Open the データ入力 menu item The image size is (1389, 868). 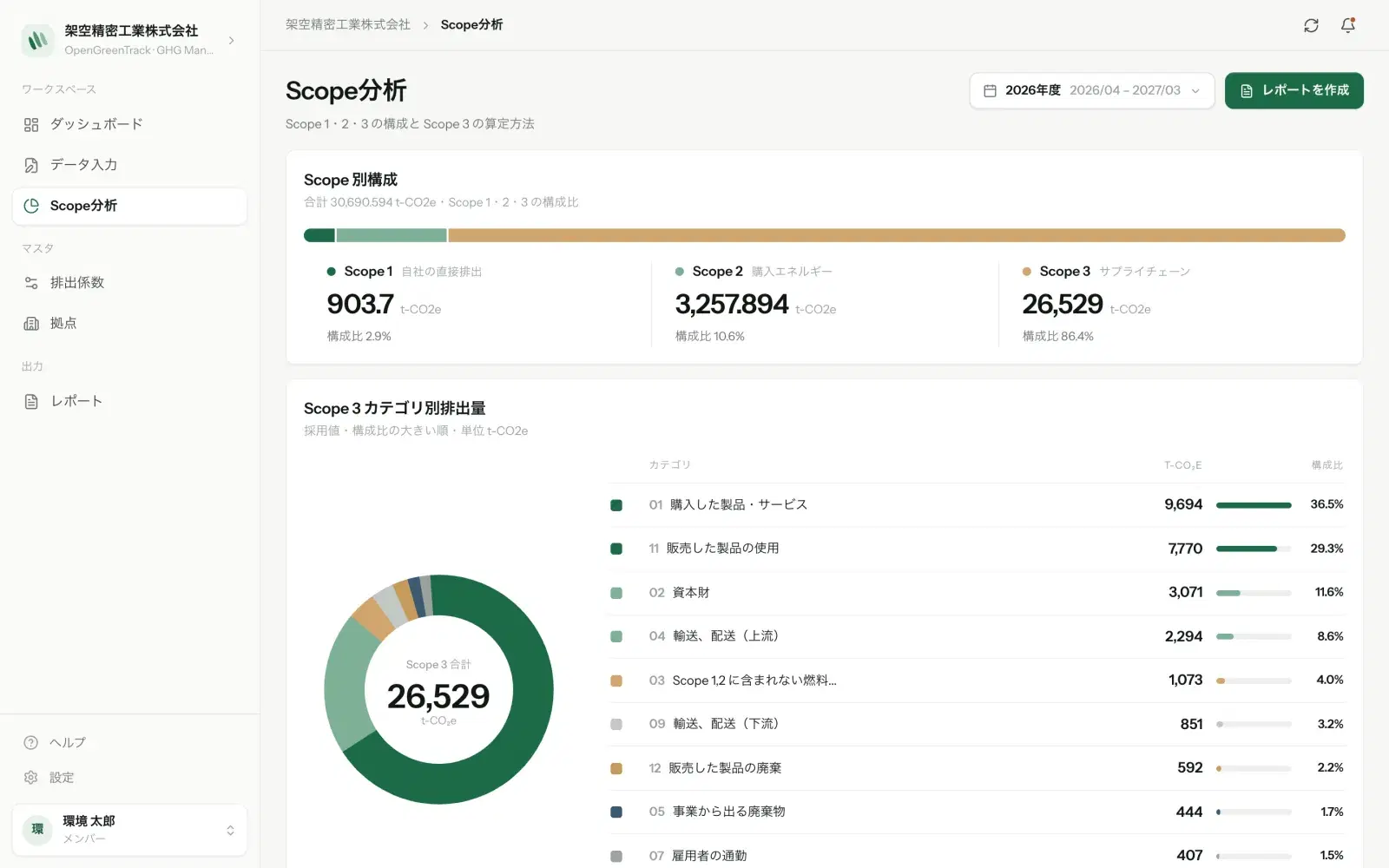129,165
